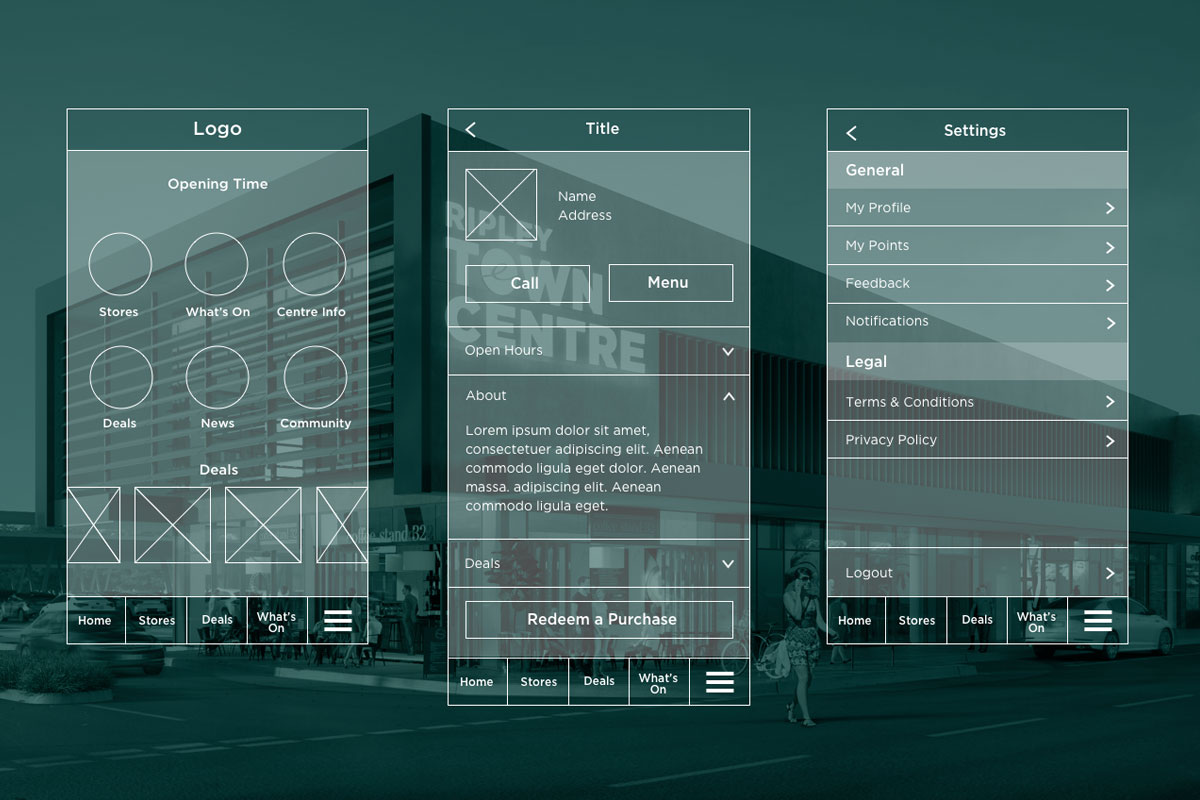Tap Logout at the bottom of Settings
Viewport: 1200px width, 800px height.
point(977,572)
